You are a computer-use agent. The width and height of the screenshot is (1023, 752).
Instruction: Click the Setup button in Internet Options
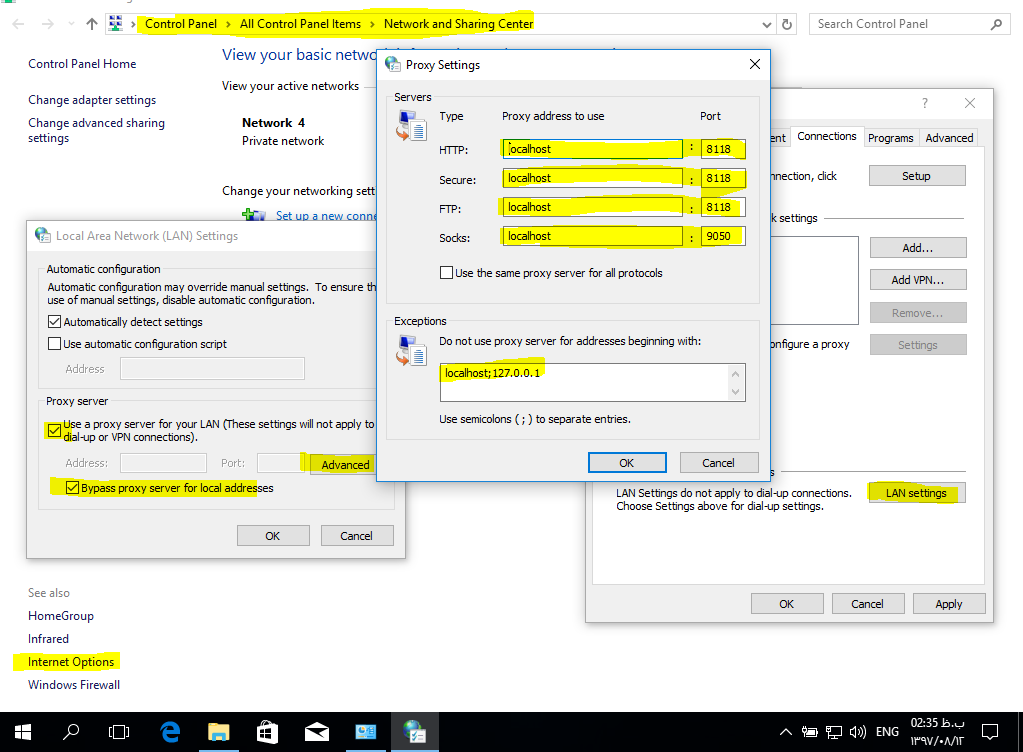(917, 176)
